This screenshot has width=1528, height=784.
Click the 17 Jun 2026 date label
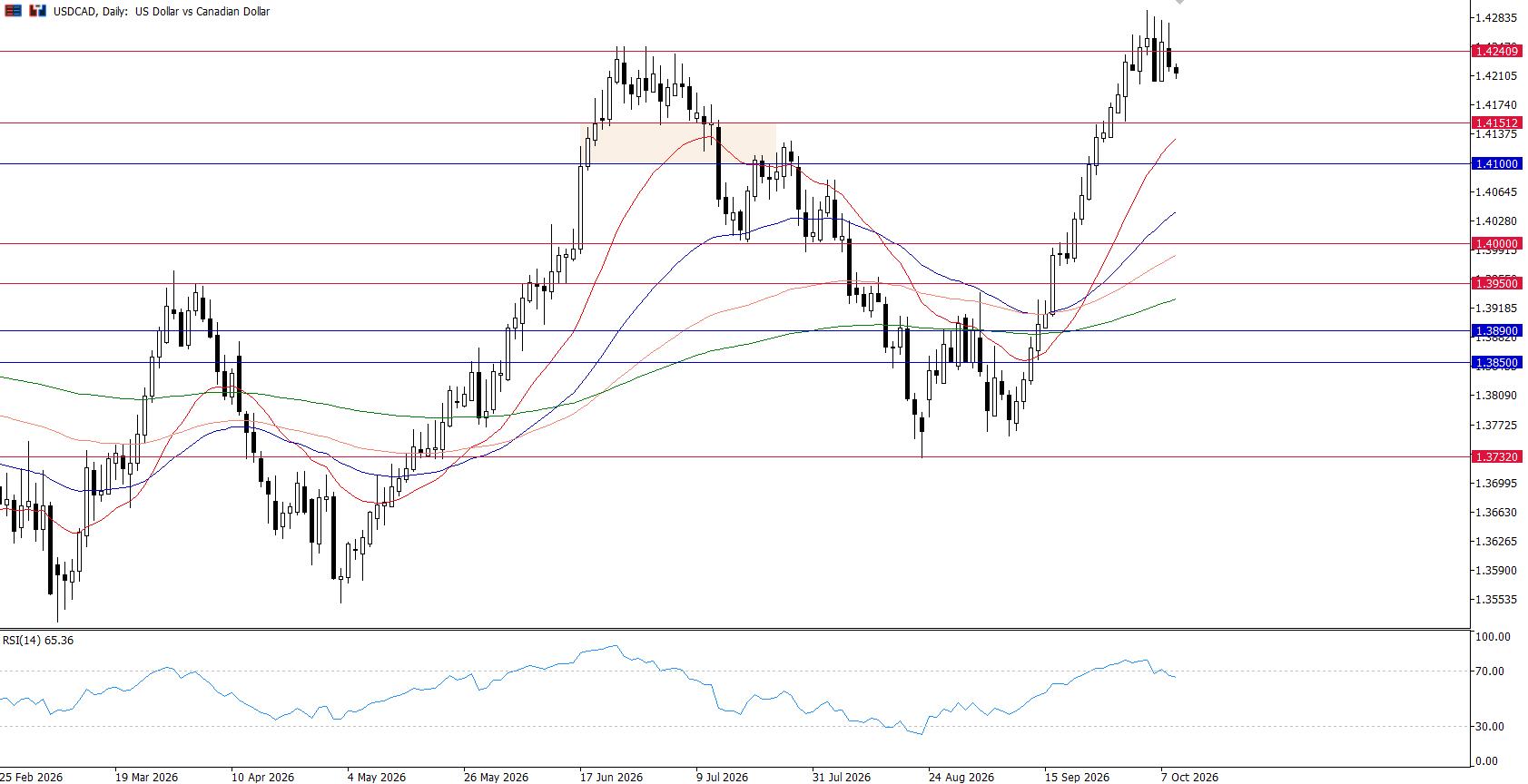click(x=611, y=778)
